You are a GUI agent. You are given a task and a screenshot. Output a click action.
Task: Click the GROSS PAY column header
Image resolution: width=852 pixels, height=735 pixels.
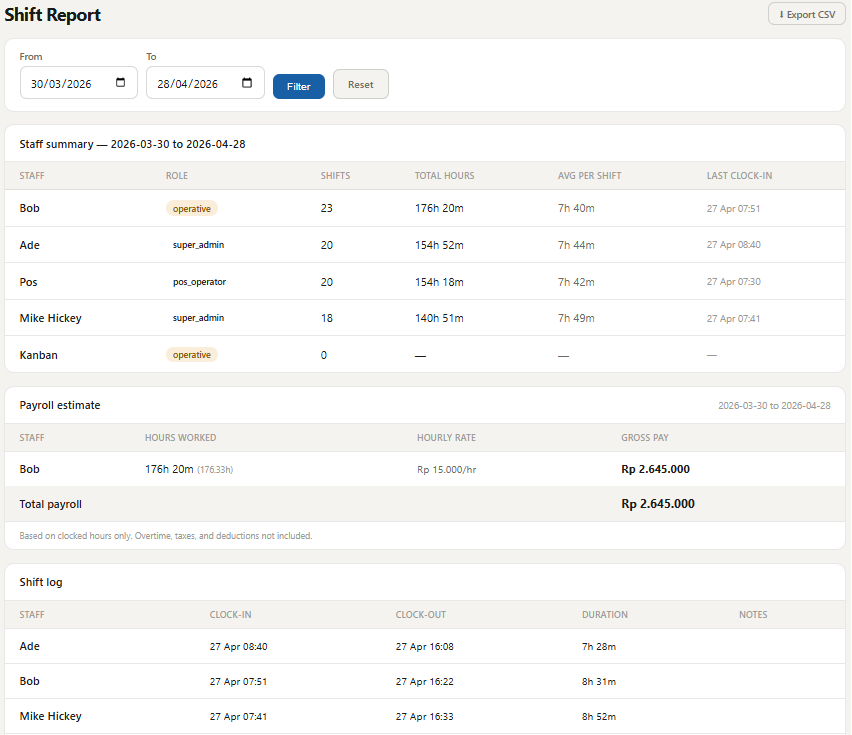coord(645,437)
